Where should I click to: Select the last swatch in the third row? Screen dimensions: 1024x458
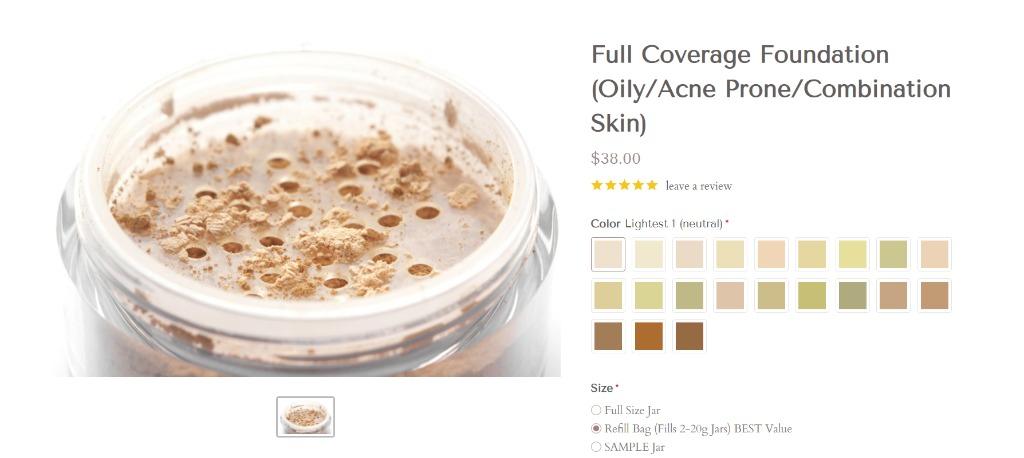coord(689,336)
